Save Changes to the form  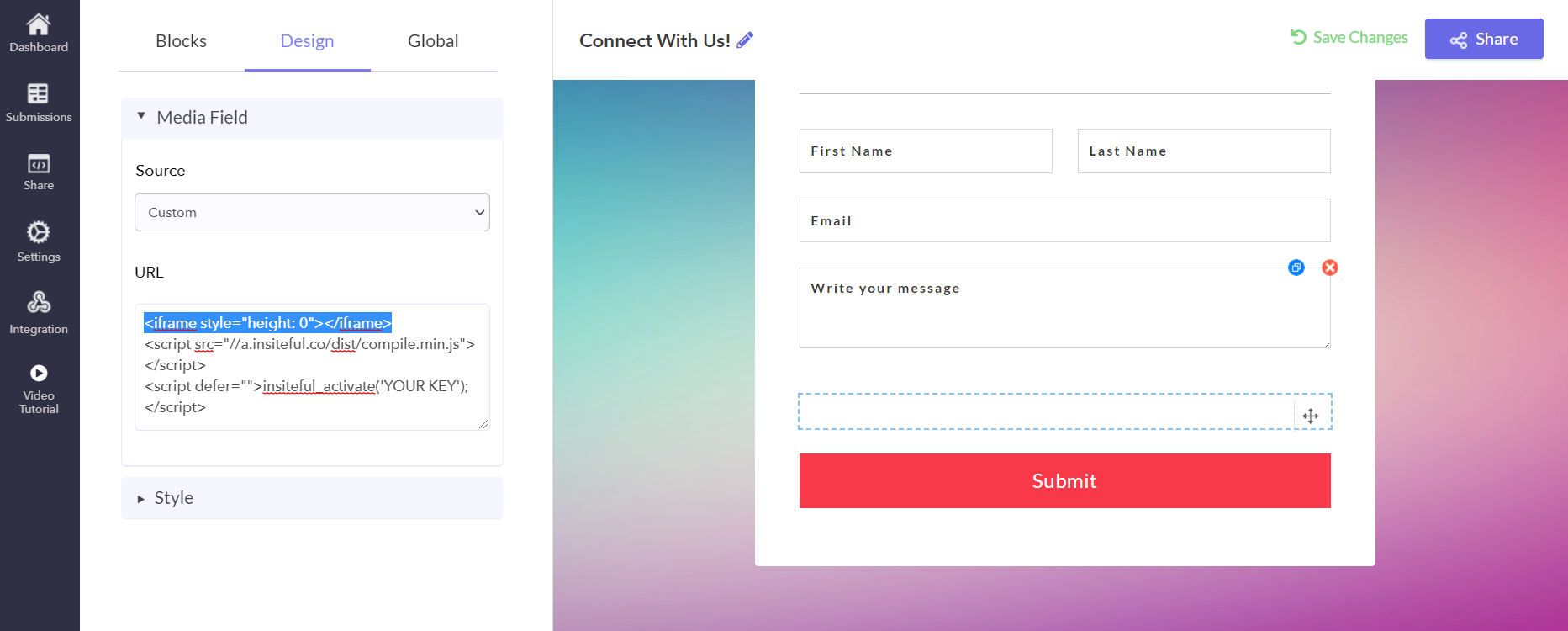(x=1349, y=37)
